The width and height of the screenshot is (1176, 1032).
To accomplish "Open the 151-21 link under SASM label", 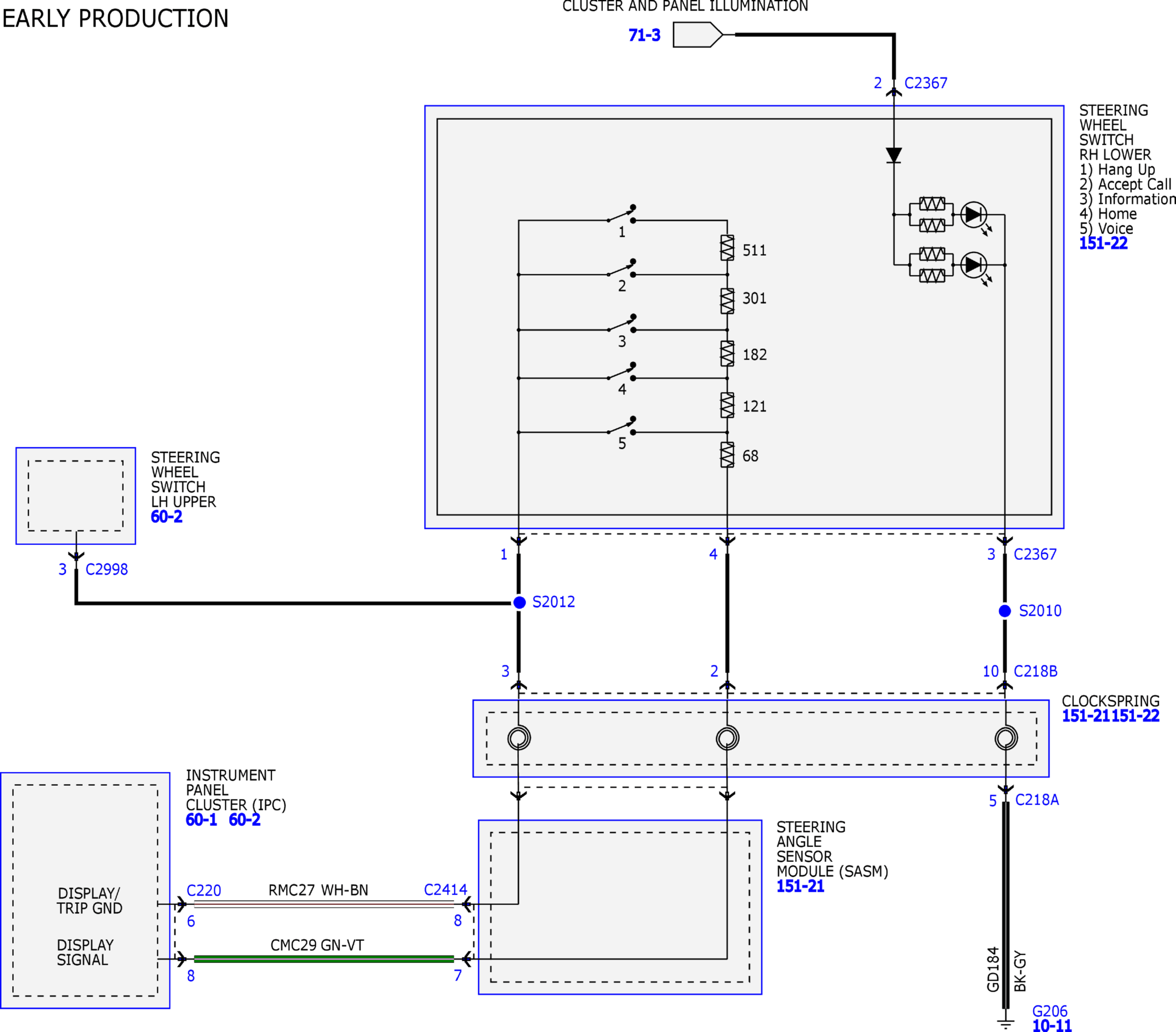I will point(801,886).
